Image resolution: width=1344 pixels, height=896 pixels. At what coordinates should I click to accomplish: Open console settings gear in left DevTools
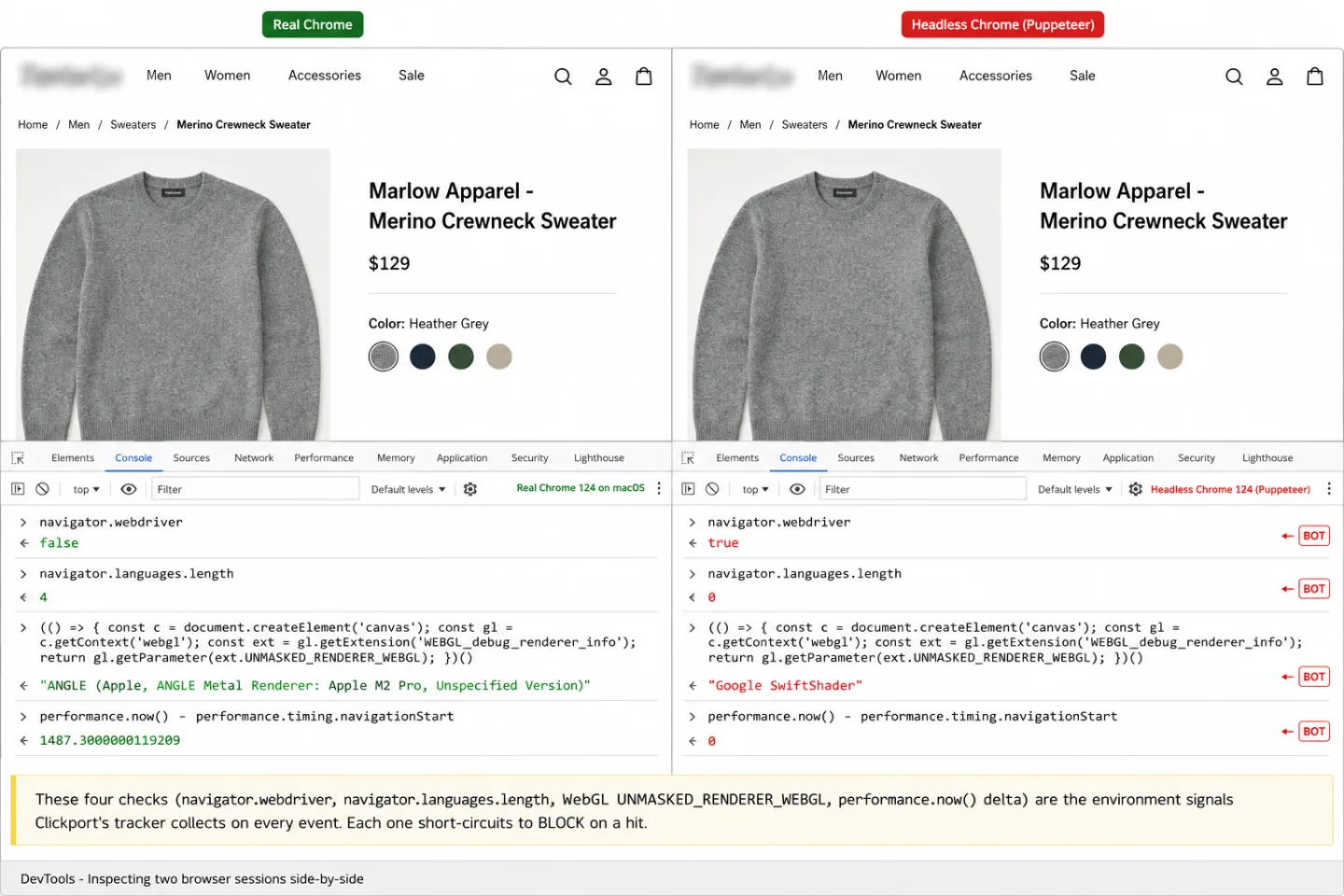[470, 489]
